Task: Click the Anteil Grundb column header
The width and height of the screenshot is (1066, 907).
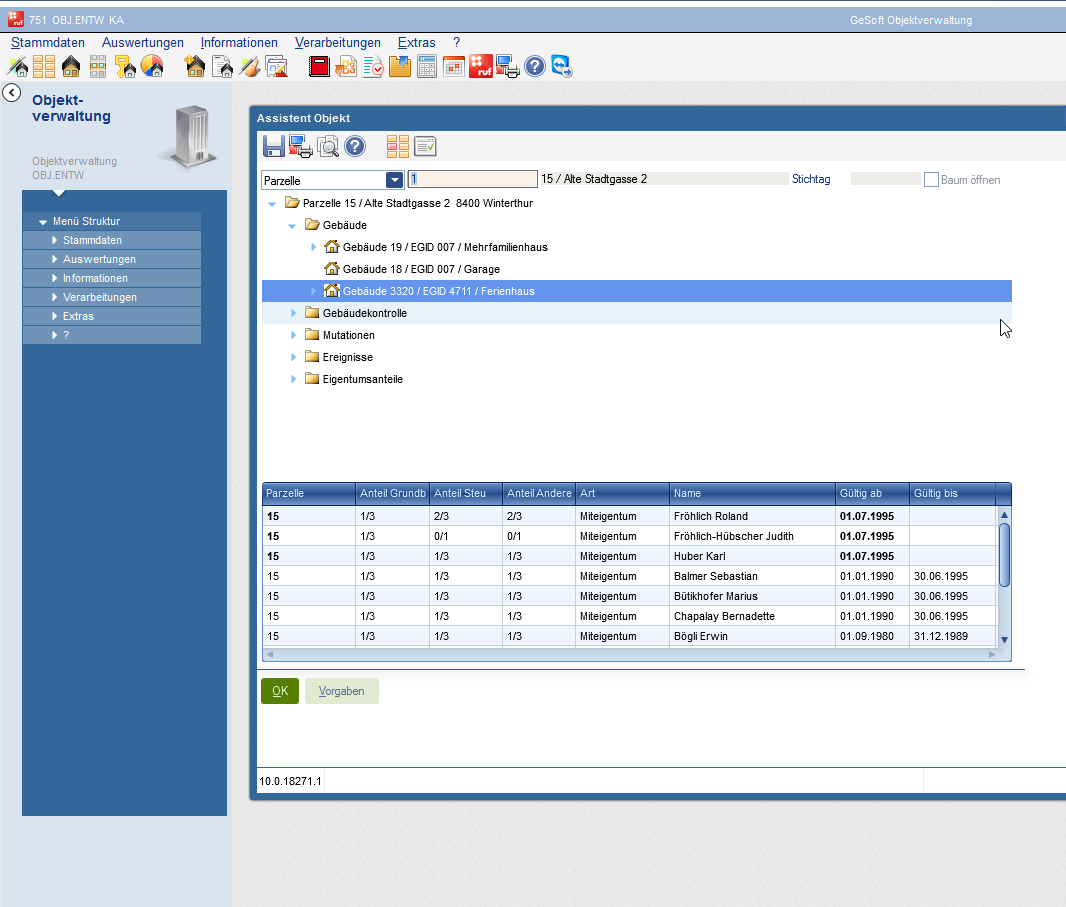Action: [x=392, y=494]
